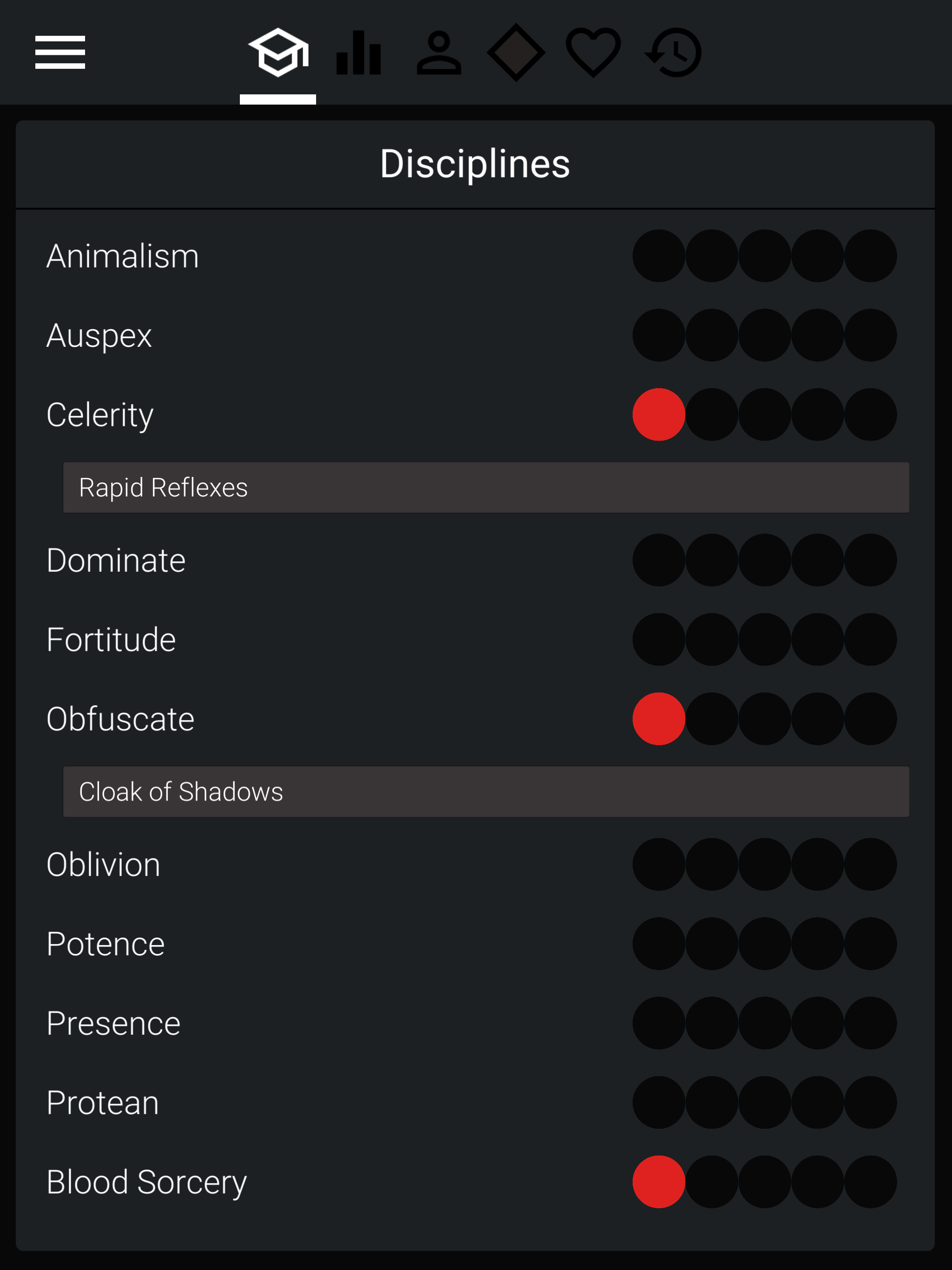Open the hamburger menu

59,52
